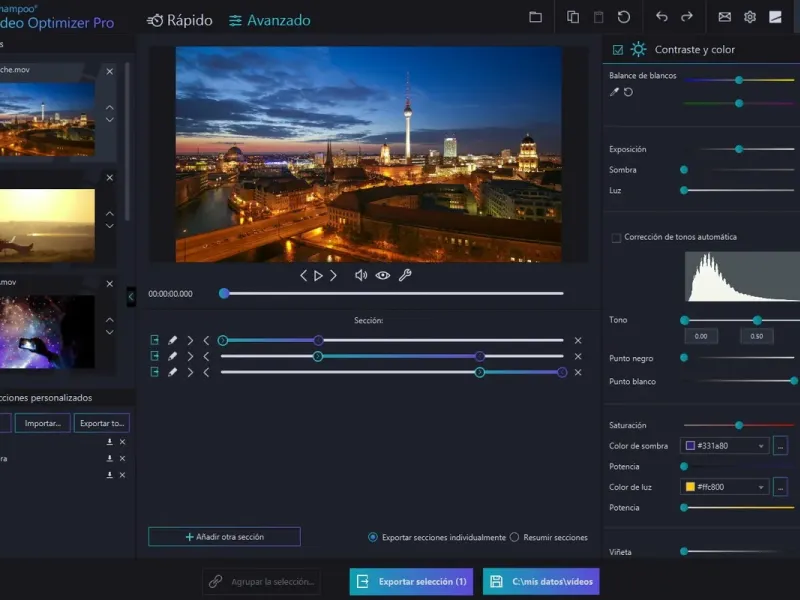800x600 pixels.
Task: Open the Color de sombra dropdown
Action: (725, 446)
